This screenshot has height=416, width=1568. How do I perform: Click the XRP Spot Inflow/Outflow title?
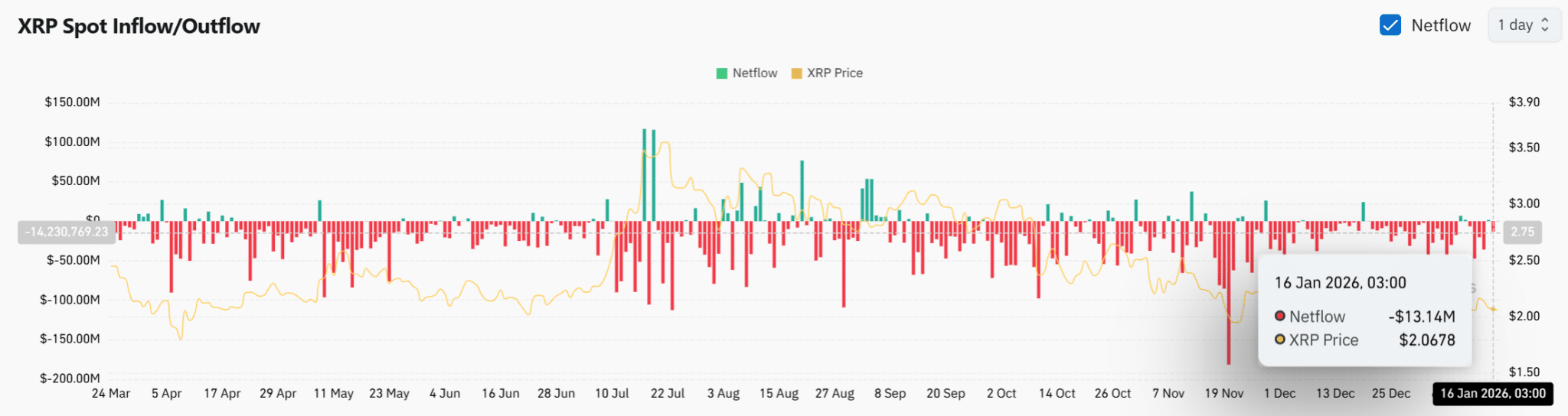[x=139, y=26]
